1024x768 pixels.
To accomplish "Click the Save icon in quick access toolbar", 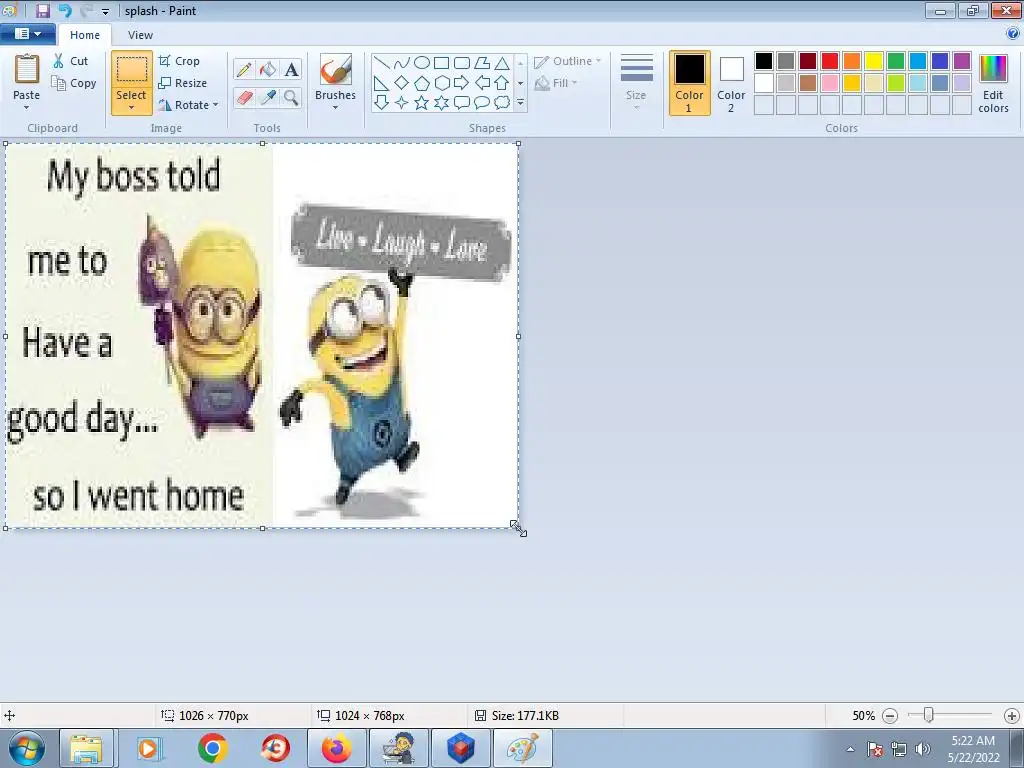I will point(43,10).
